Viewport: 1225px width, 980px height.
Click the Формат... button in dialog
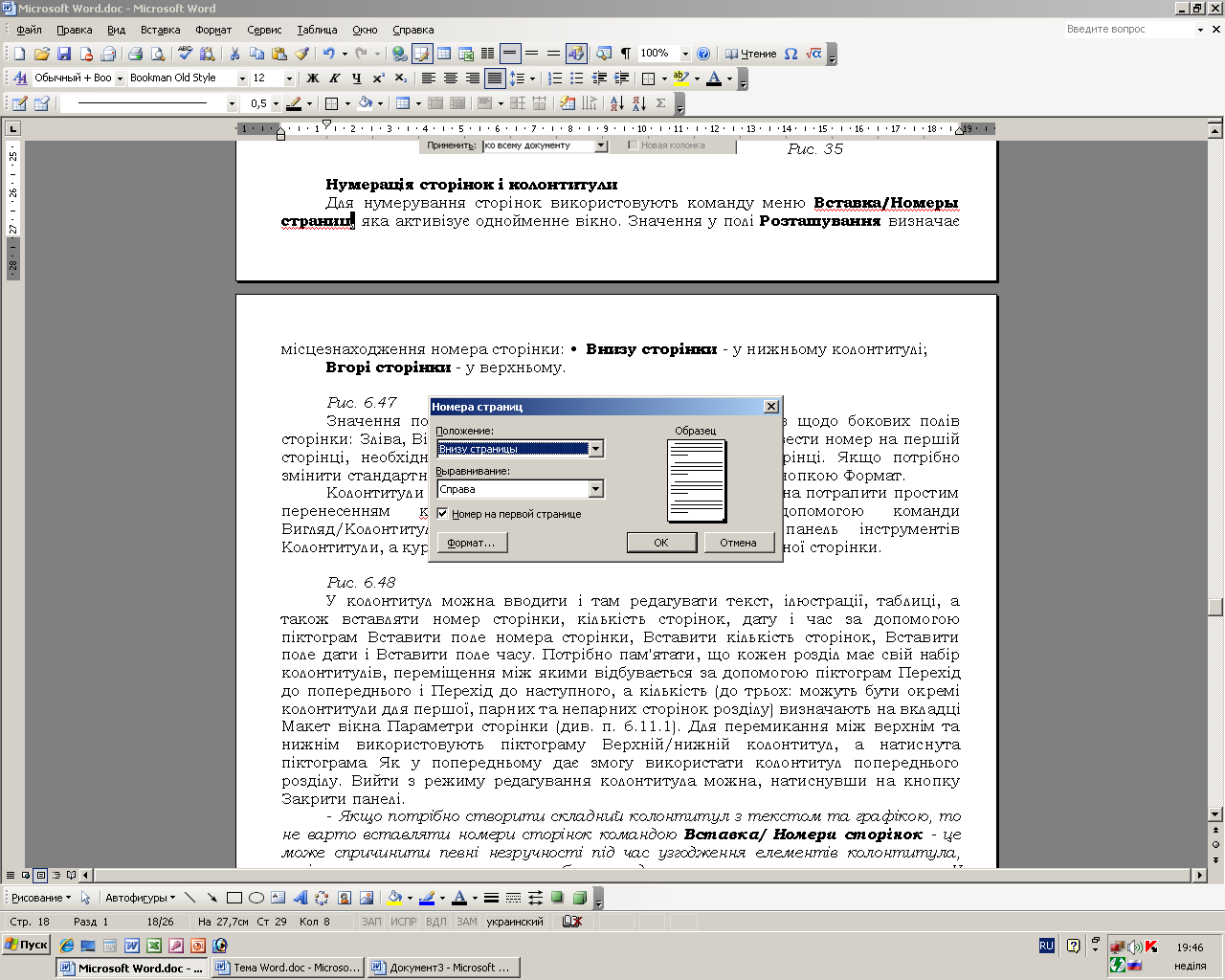coord(471,543)
